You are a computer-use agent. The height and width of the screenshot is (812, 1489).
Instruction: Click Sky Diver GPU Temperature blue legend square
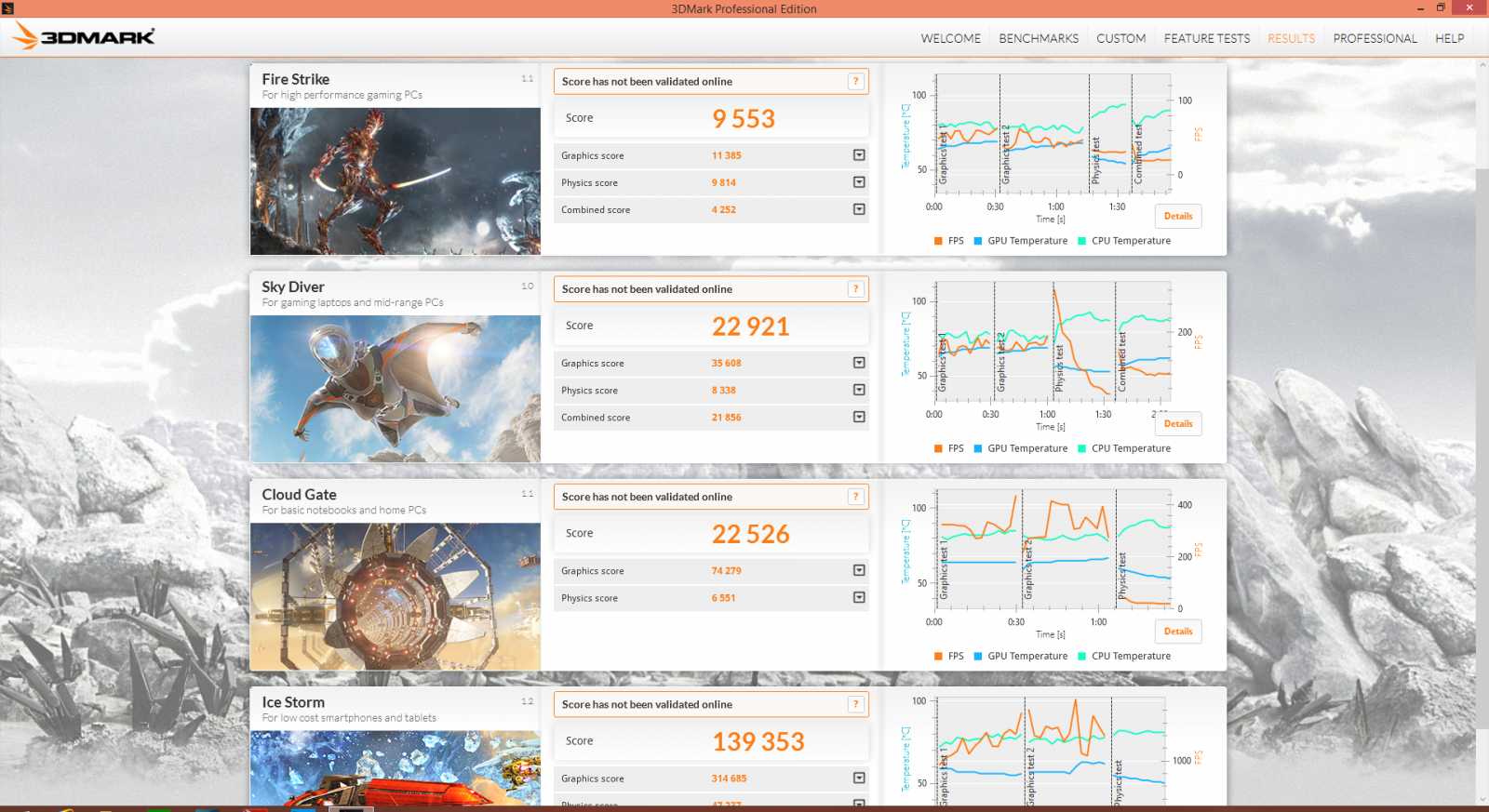[978, 448]
